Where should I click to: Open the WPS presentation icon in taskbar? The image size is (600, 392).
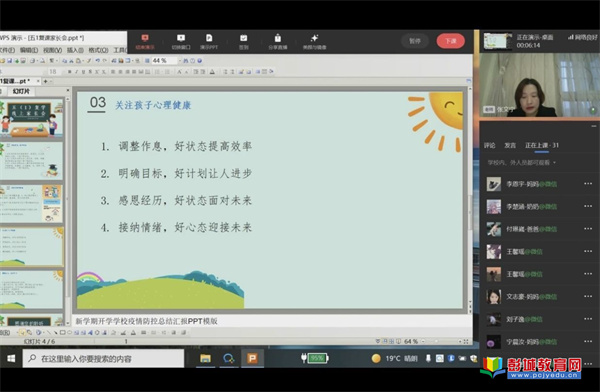click(x=252, y=358)
